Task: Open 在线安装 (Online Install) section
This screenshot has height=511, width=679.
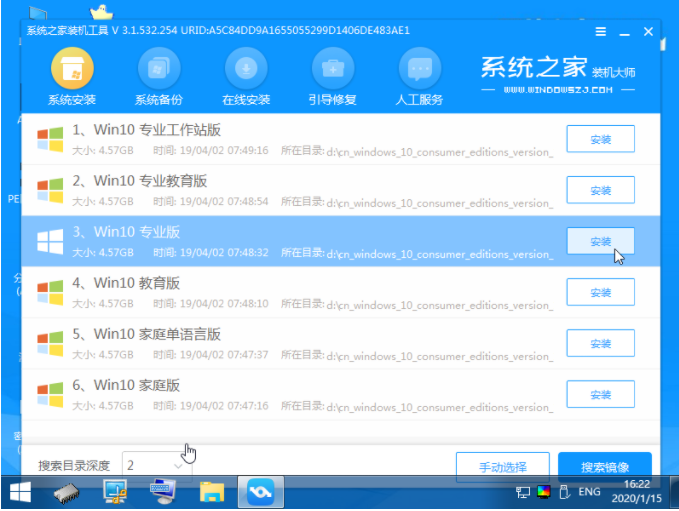Action: coord(246,77)
